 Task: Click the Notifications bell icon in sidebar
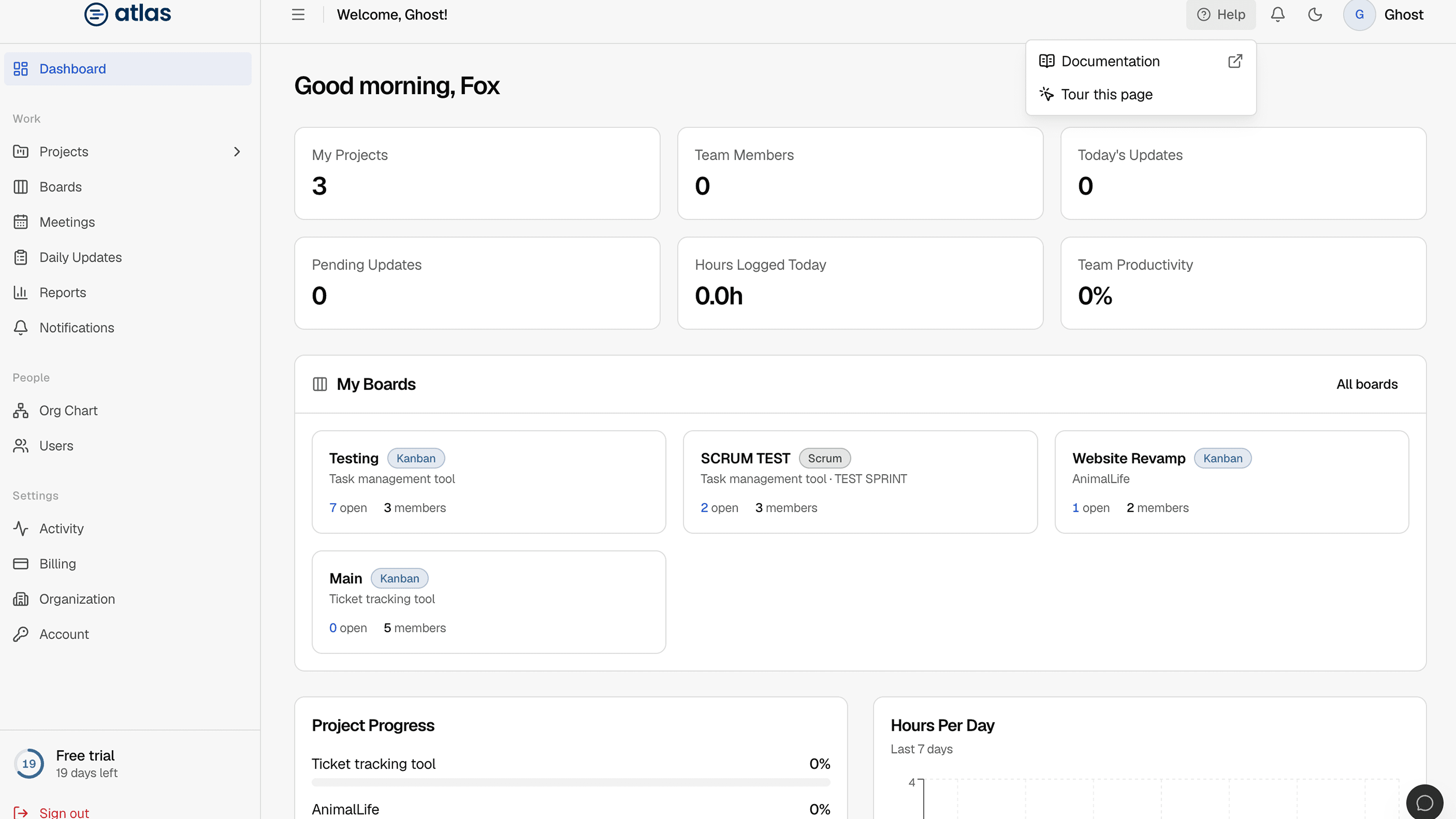click(21, 328)
